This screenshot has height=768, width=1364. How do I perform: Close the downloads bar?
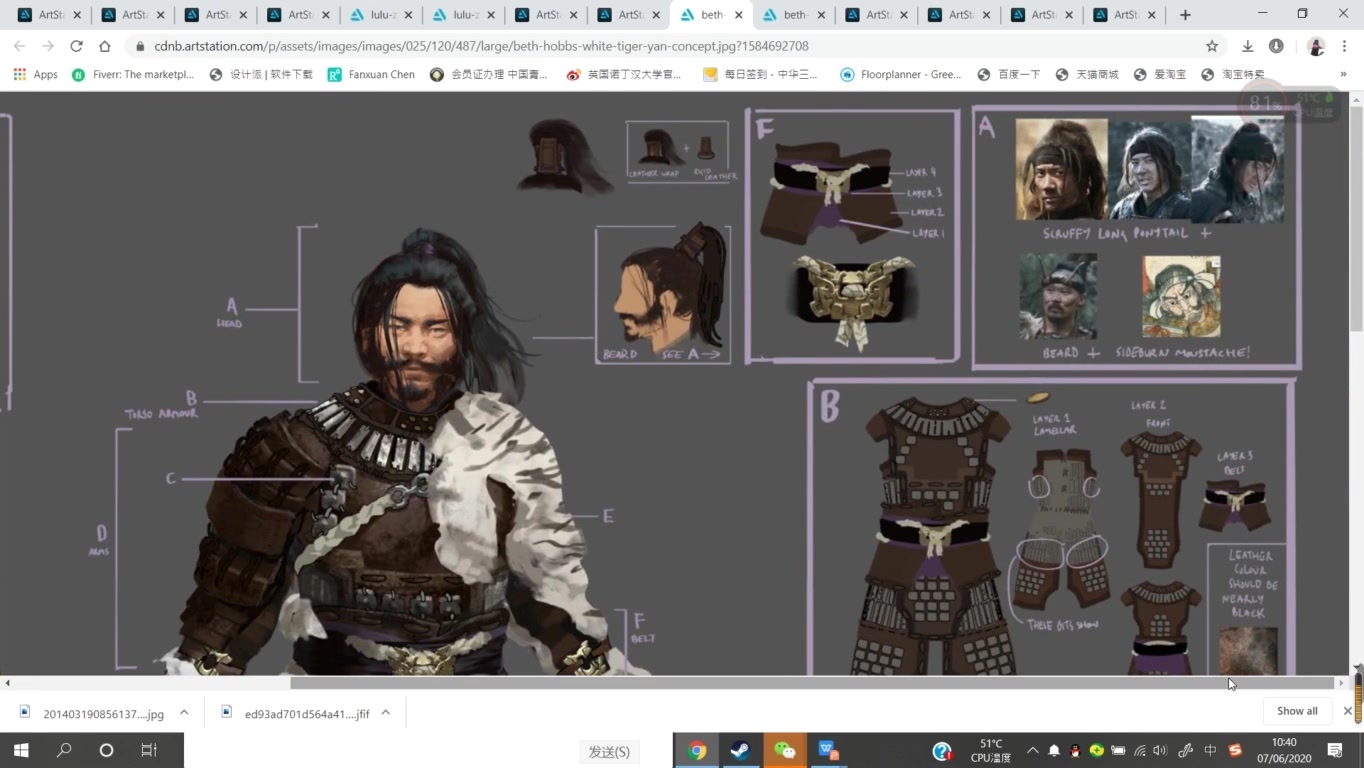1347,711
